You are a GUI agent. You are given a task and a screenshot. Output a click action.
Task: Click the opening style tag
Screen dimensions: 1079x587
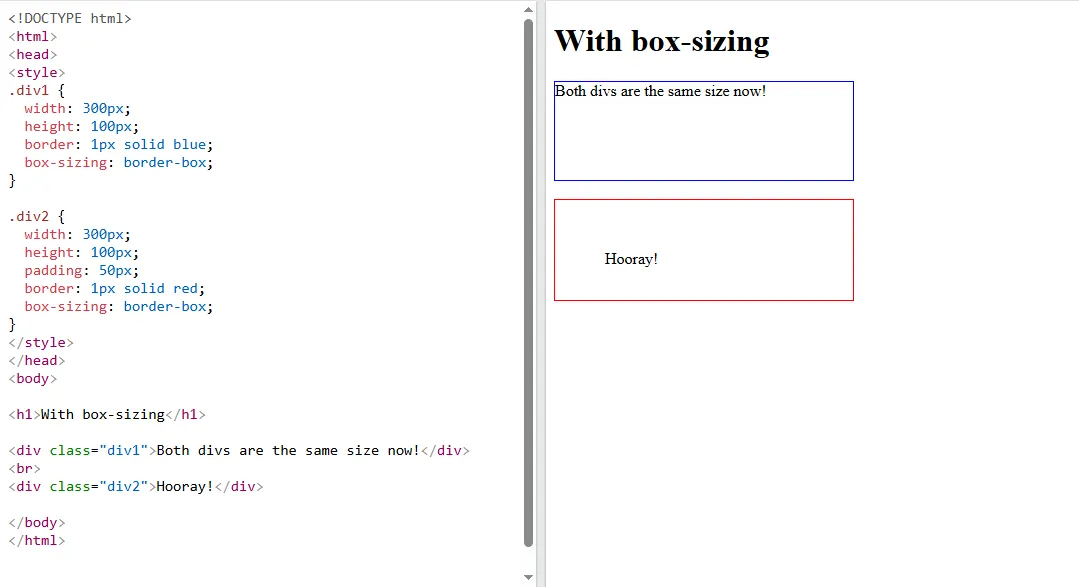36,71
